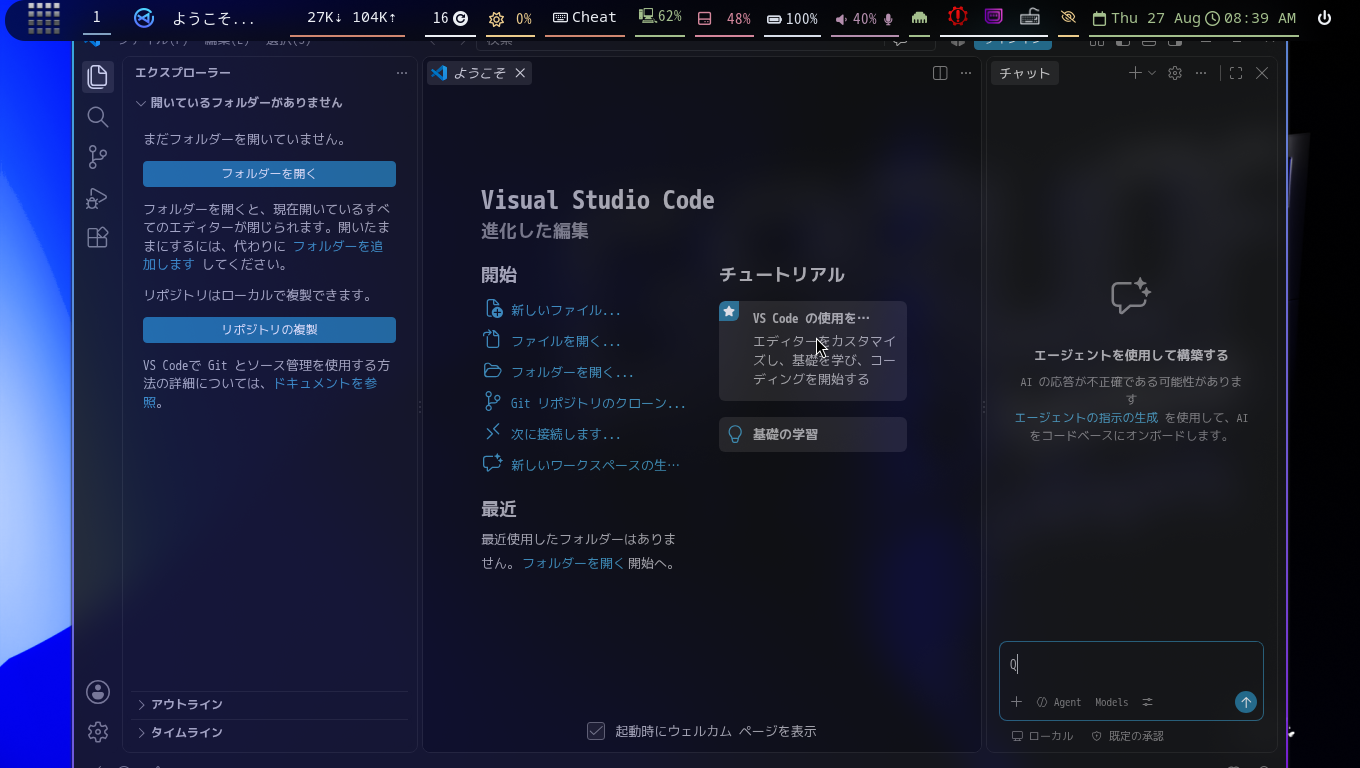Open the Explorer panel's more actions menu
This screenshot has height=768, width=1360.
point(402,73)
